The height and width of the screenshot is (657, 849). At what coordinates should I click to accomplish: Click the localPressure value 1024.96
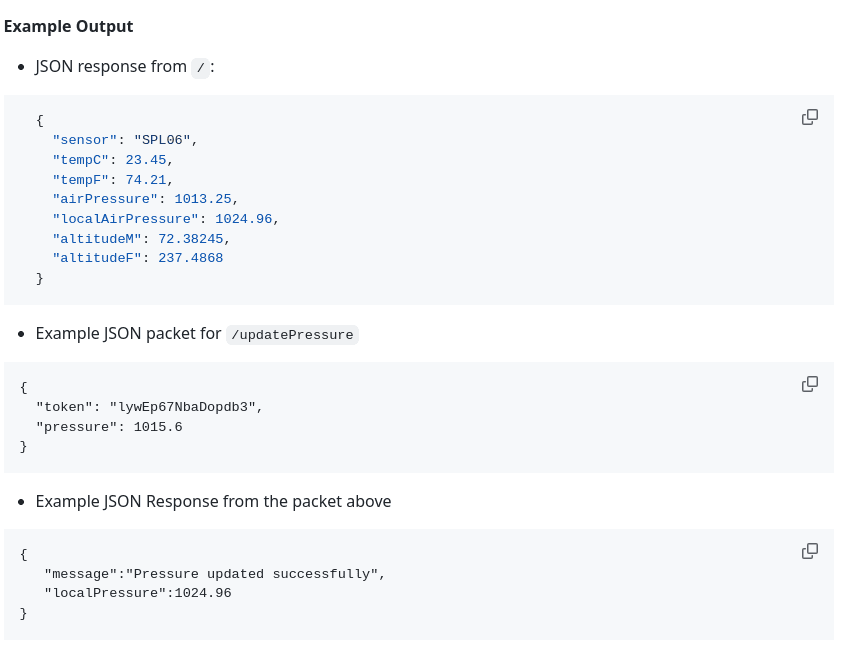(x=203, y=593)
